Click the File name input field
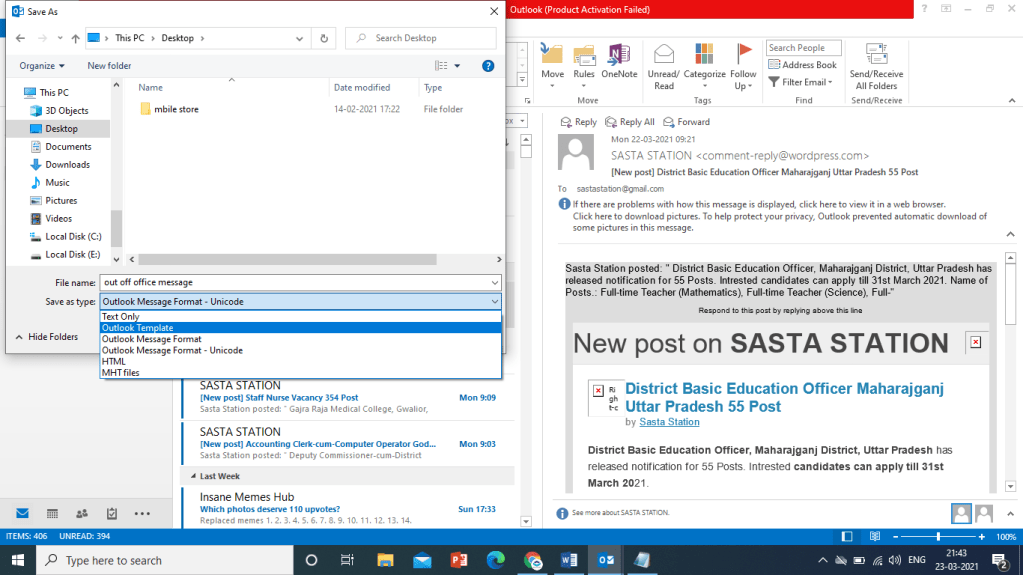 (300, 283)
